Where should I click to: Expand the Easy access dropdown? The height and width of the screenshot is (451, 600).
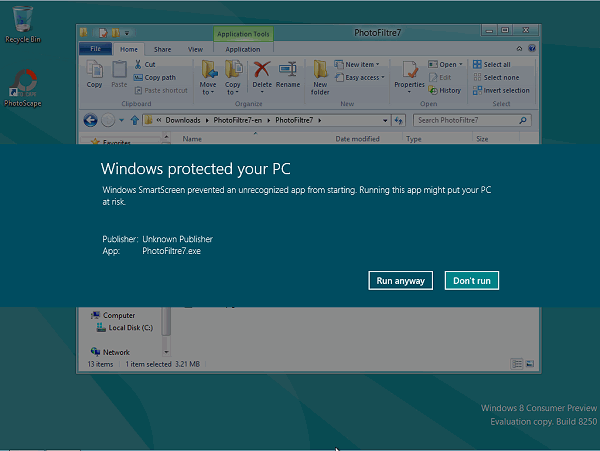pyautogui.click(x=359, y=77)
